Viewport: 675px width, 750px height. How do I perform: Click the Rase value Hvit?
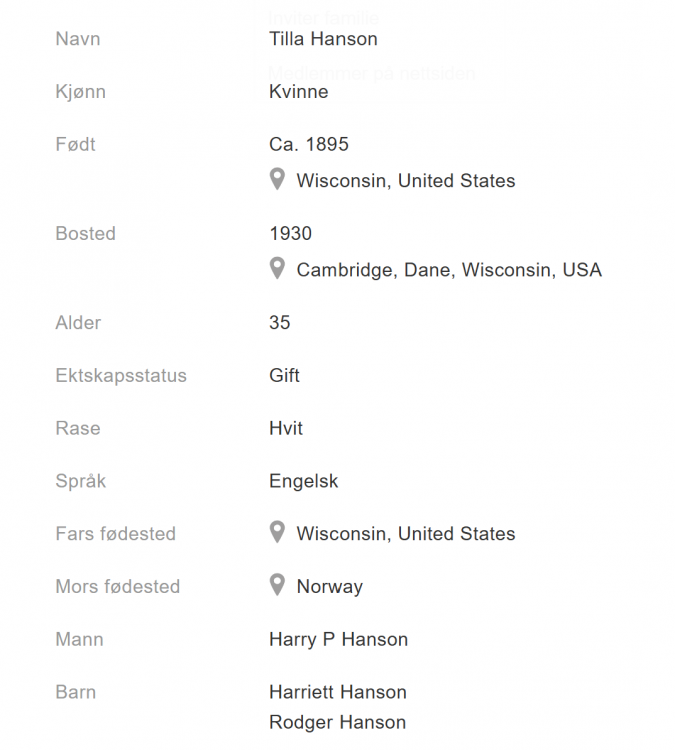point(285,428)
